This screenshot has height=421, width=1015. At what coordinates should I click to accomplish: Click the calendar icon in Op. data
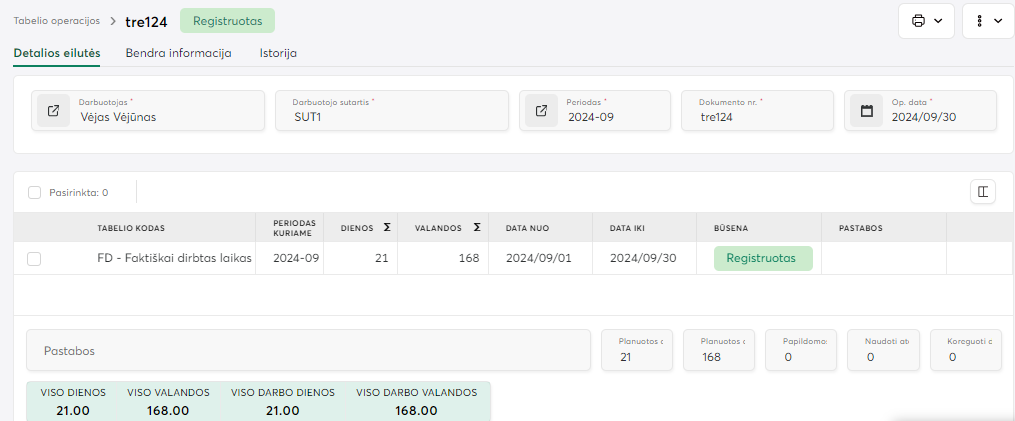[867, 111]
